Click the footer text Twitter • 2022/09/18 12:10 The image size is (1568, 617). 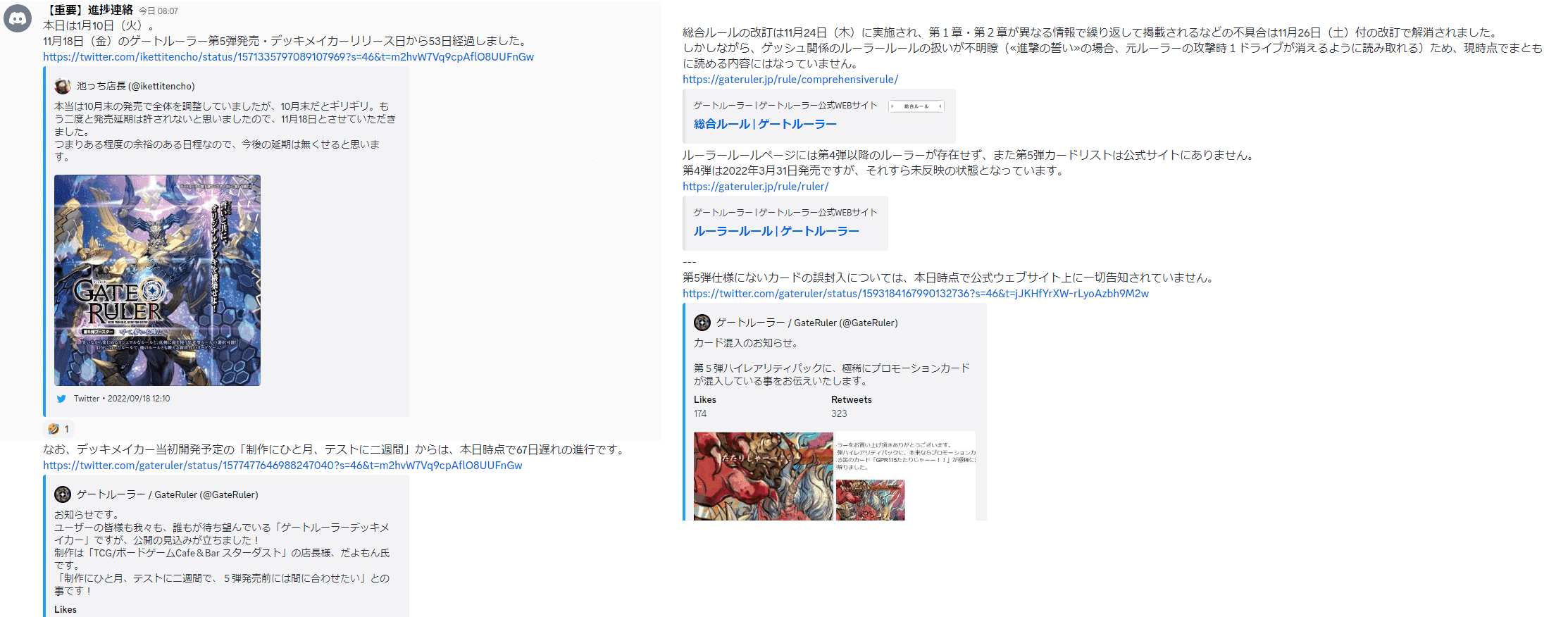click(x=122, y=399)
